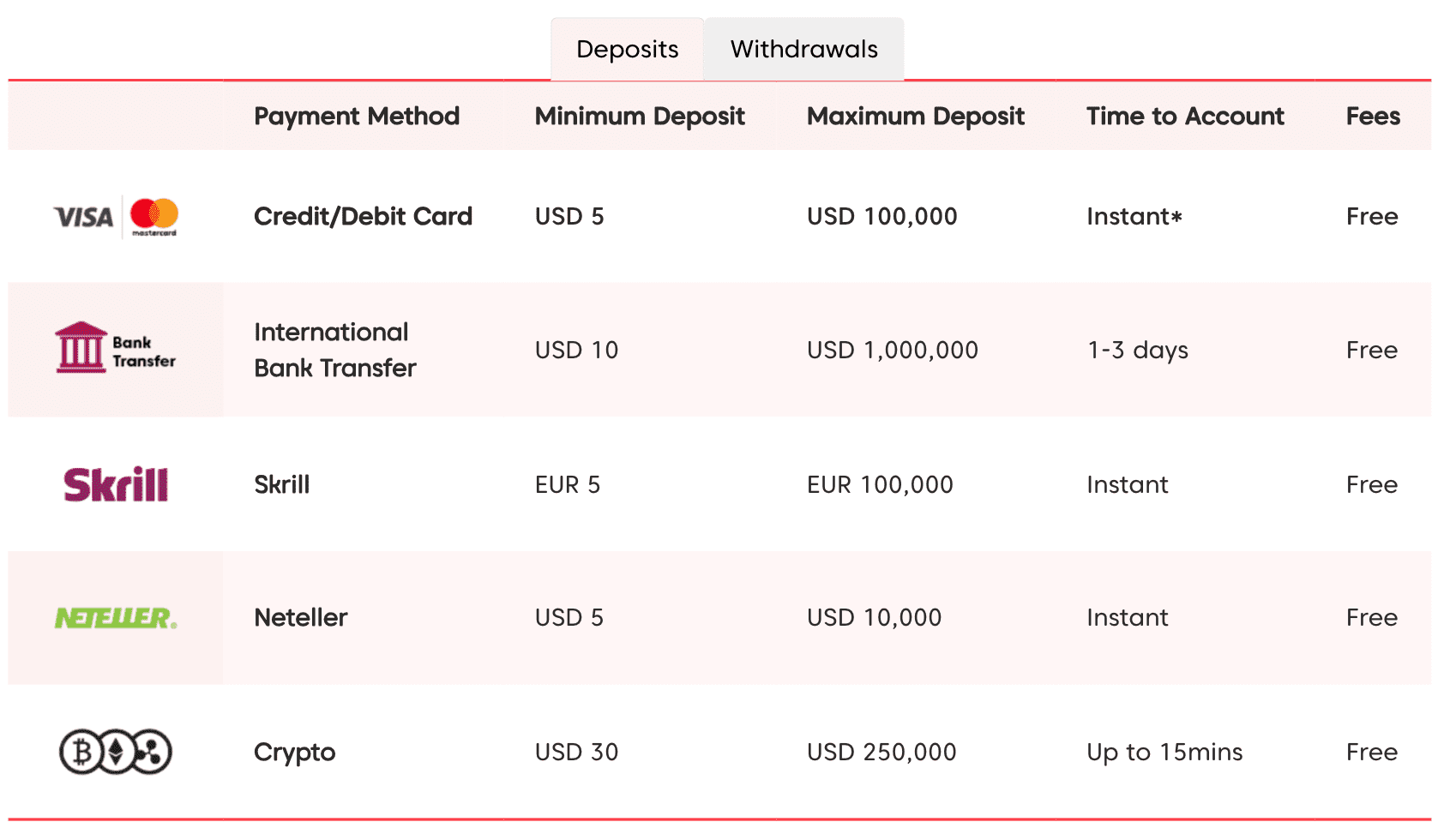Switch to the Withdrawals tab

(x=803, y=49)
